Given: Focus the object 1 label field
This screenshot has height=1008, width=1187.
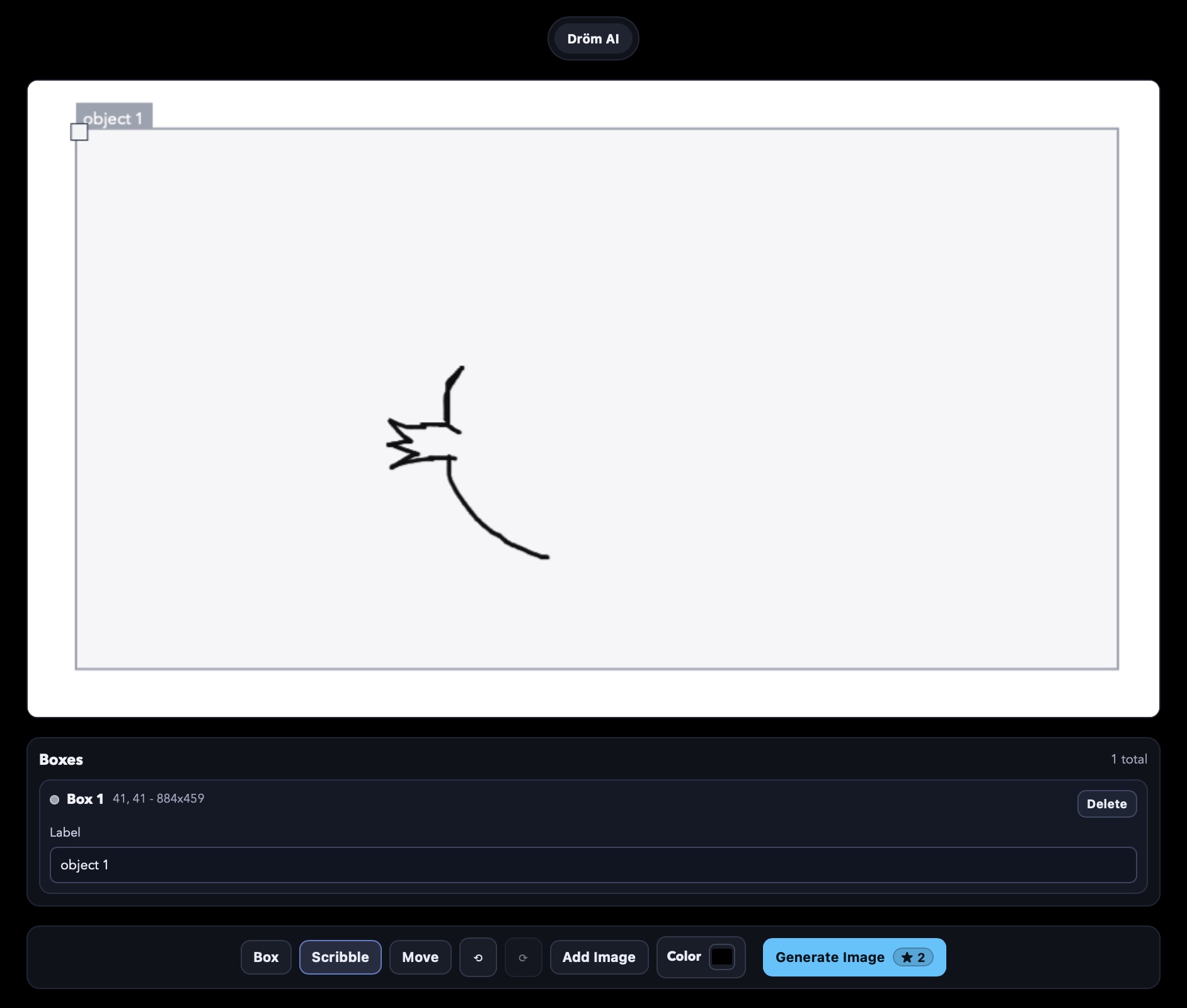Looking at the screenshot, I should pyautogui.click(x=593, y=865).
